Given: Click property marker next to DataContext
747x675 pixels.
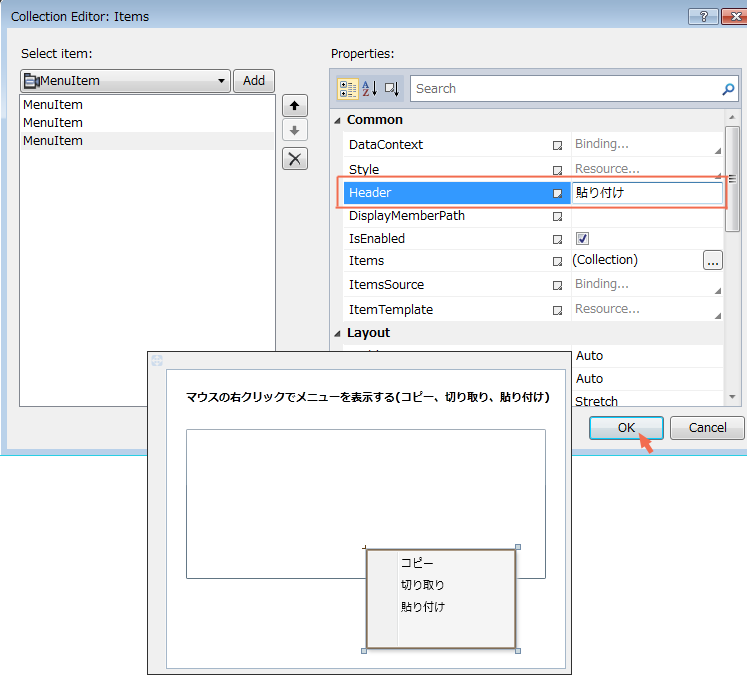Looking at the screenshot, I should (557, 145).
